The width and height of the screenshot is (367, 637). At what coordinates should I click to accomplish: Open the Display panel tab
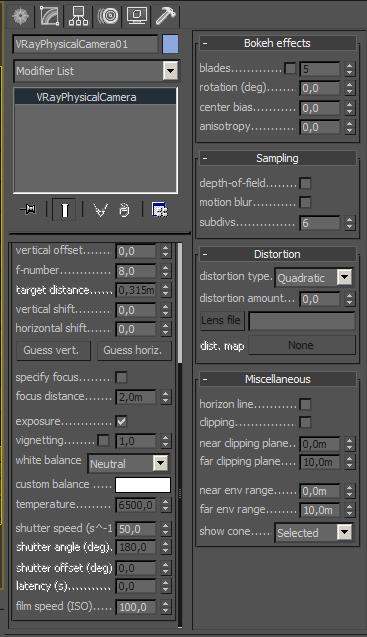[x=137, y=16]
